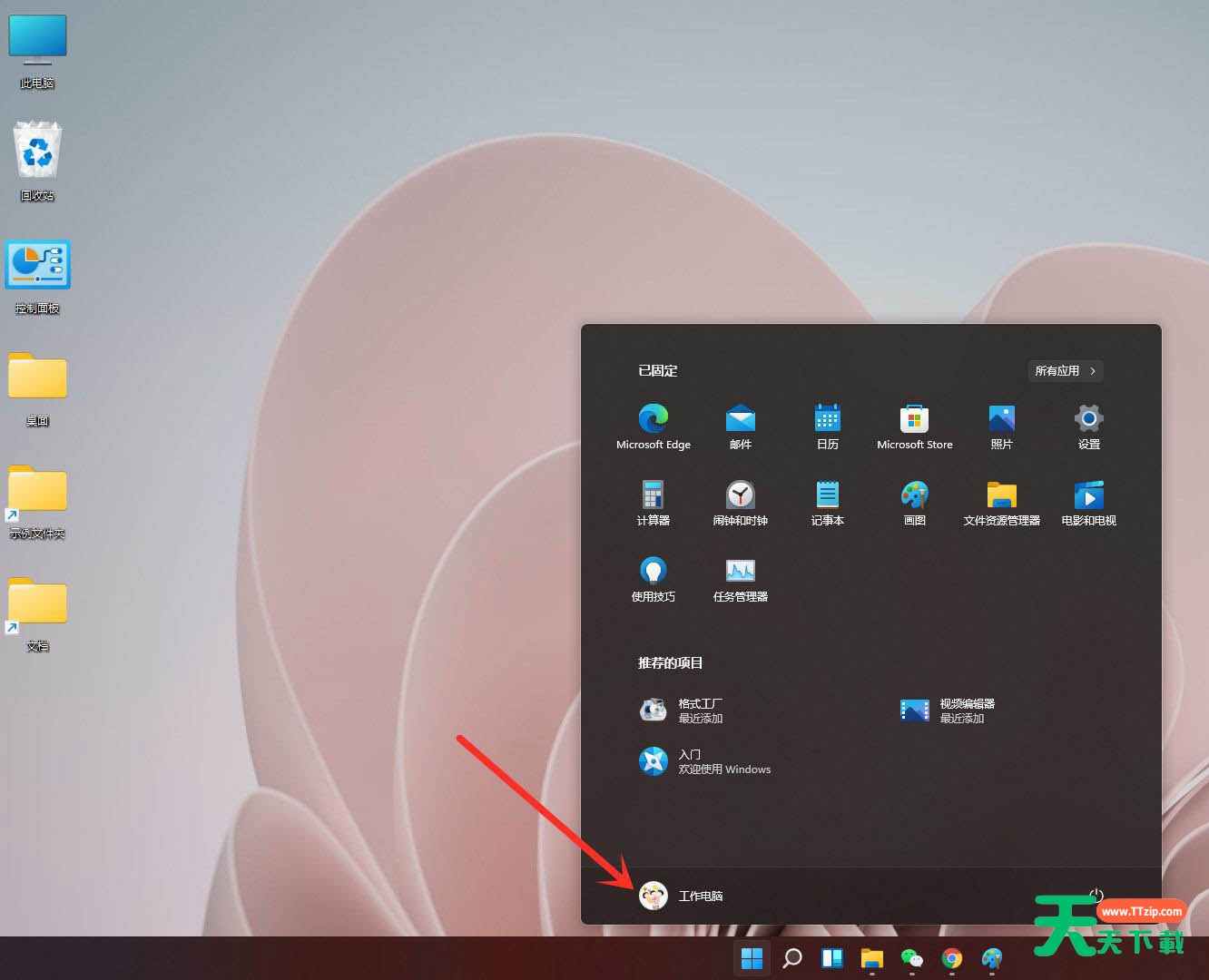Open File Explorer from the taskbar
This screenshot has height=980, width=1209.
872,958
